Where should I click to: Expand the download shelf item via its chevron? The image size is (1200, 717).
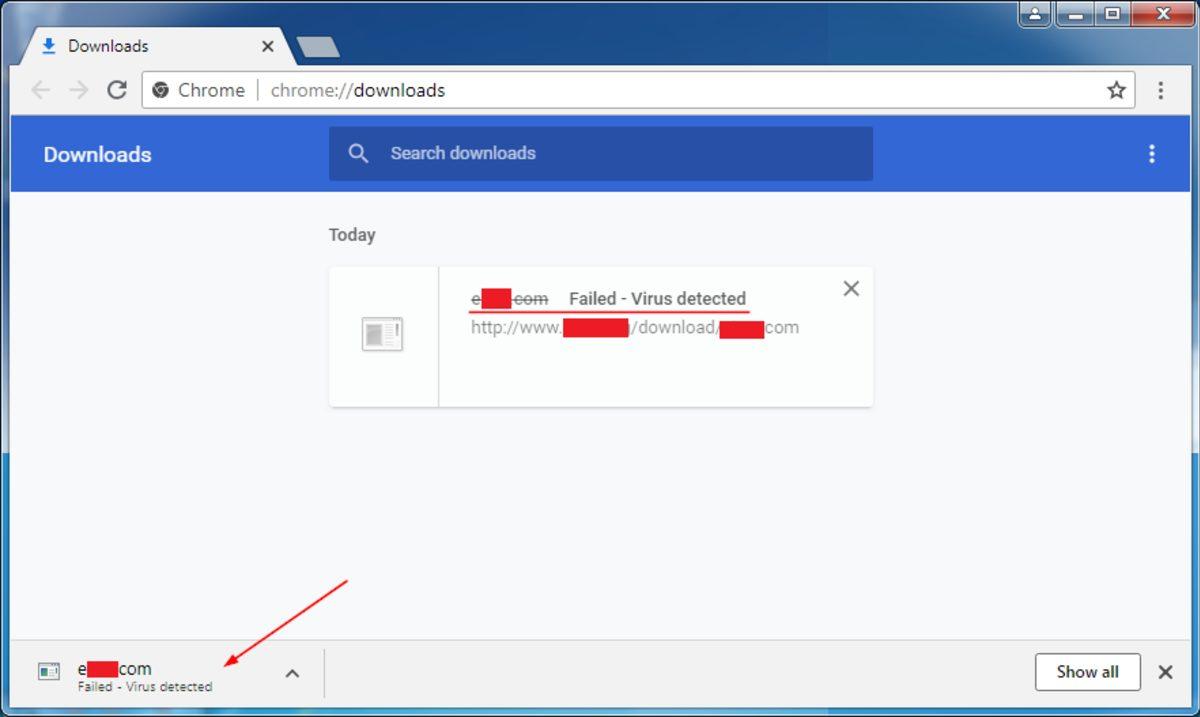click(x=292, y=673)
